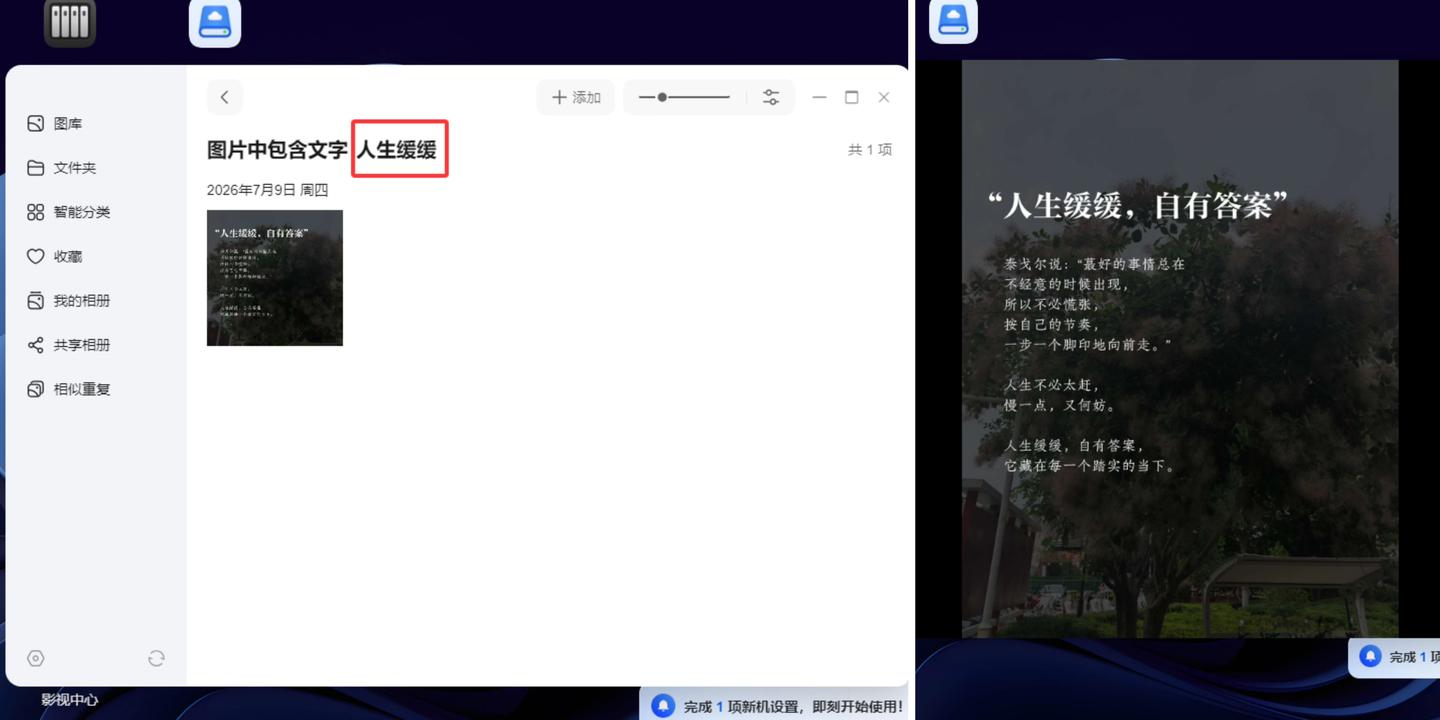Image resolution: width=1440 pixels, height=720 pixels.
Task: Click the 添加 button
Action: [576, 97]
